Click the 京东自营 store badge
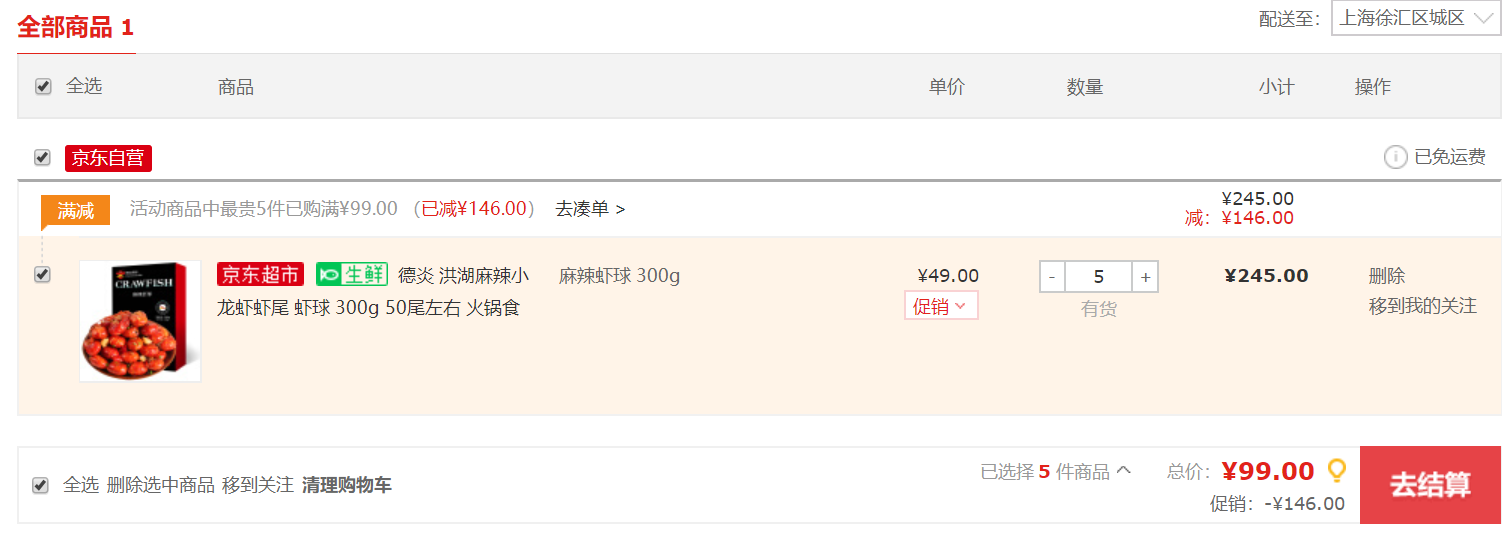This screenshot has width=1504, height=535. coord(108,158)
